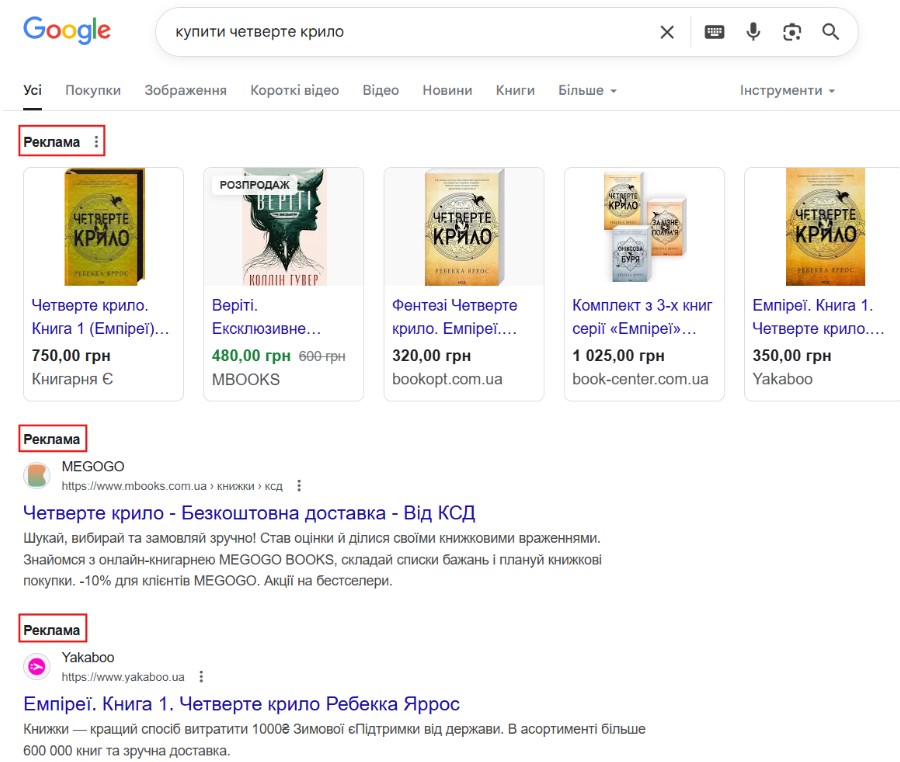
Task: Click the 750,00 грн price
Action: point(71,356)
